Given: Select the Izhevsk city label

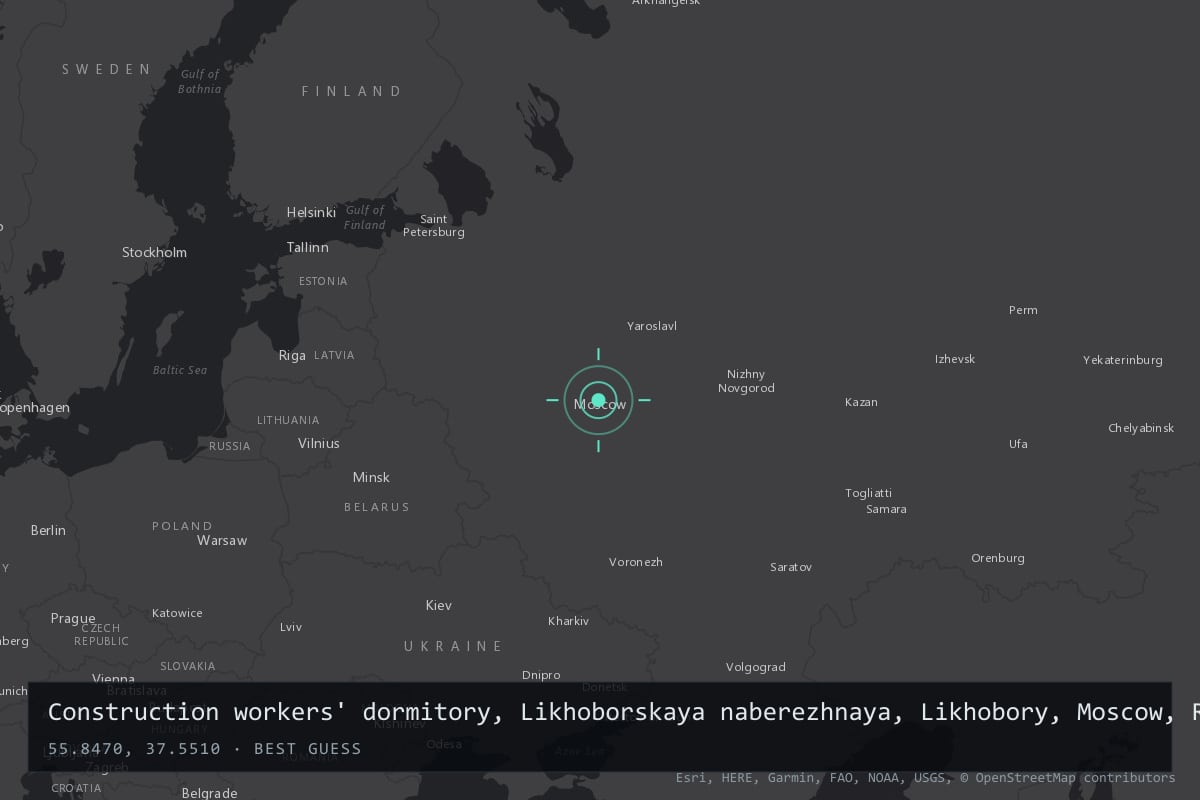Looking at the screenshot, I should (955, 359).
